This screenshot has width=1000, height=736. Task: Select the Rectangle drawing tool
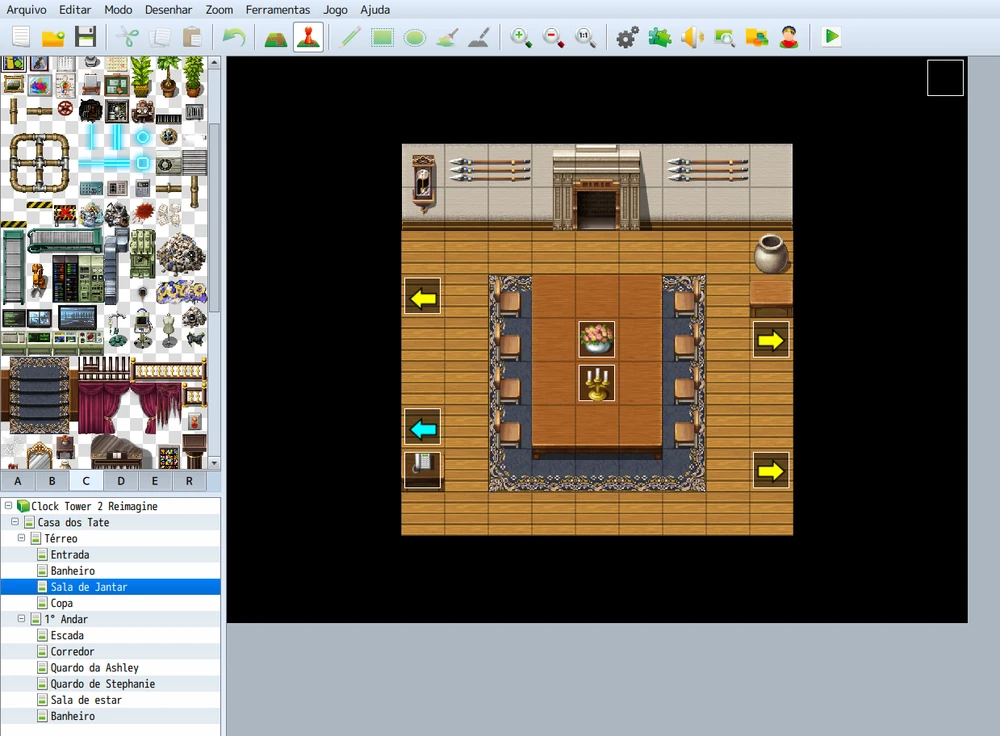coord(382,38)
